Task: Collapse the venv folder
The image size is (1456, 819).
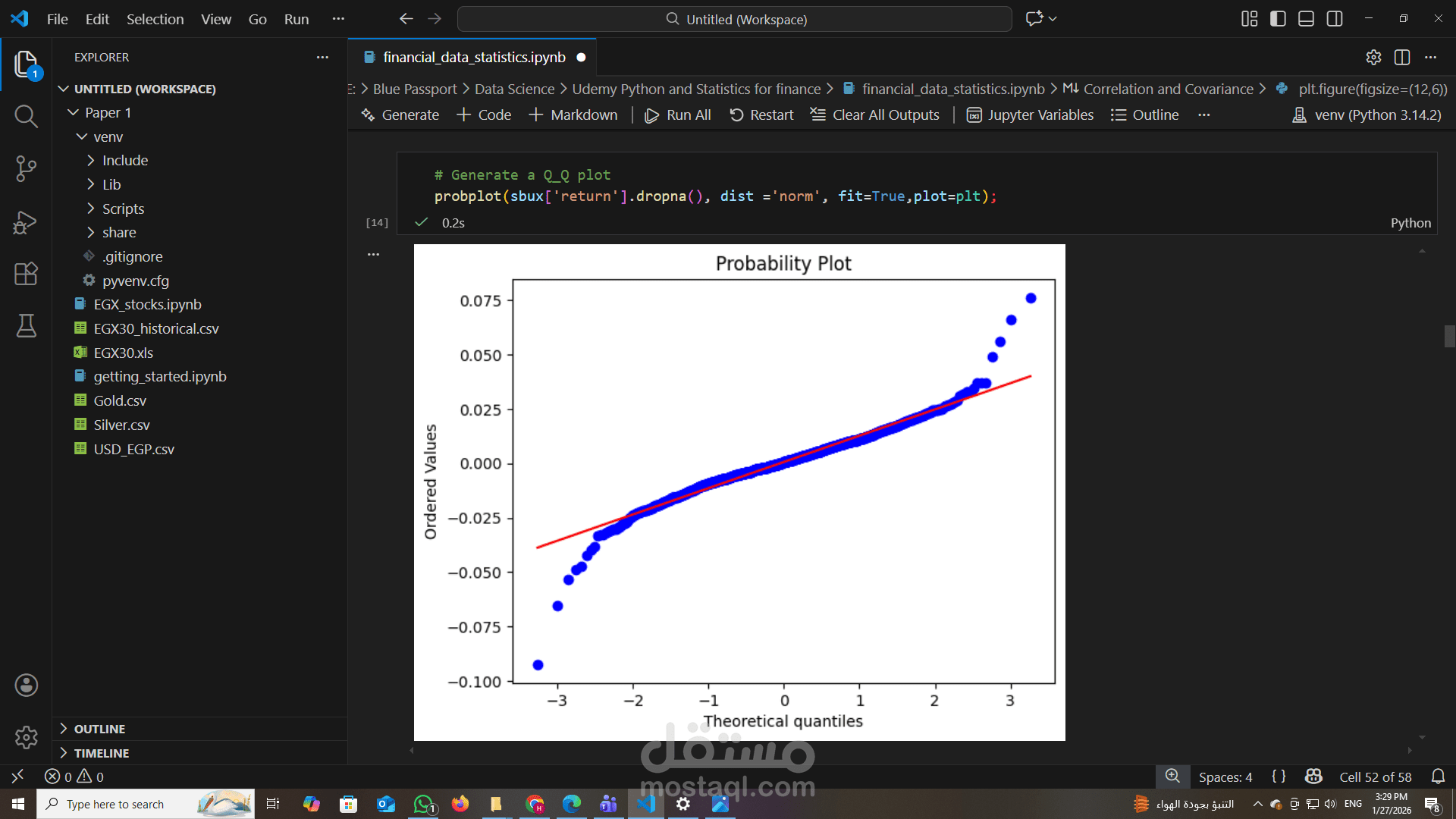Action: point(108,136)
